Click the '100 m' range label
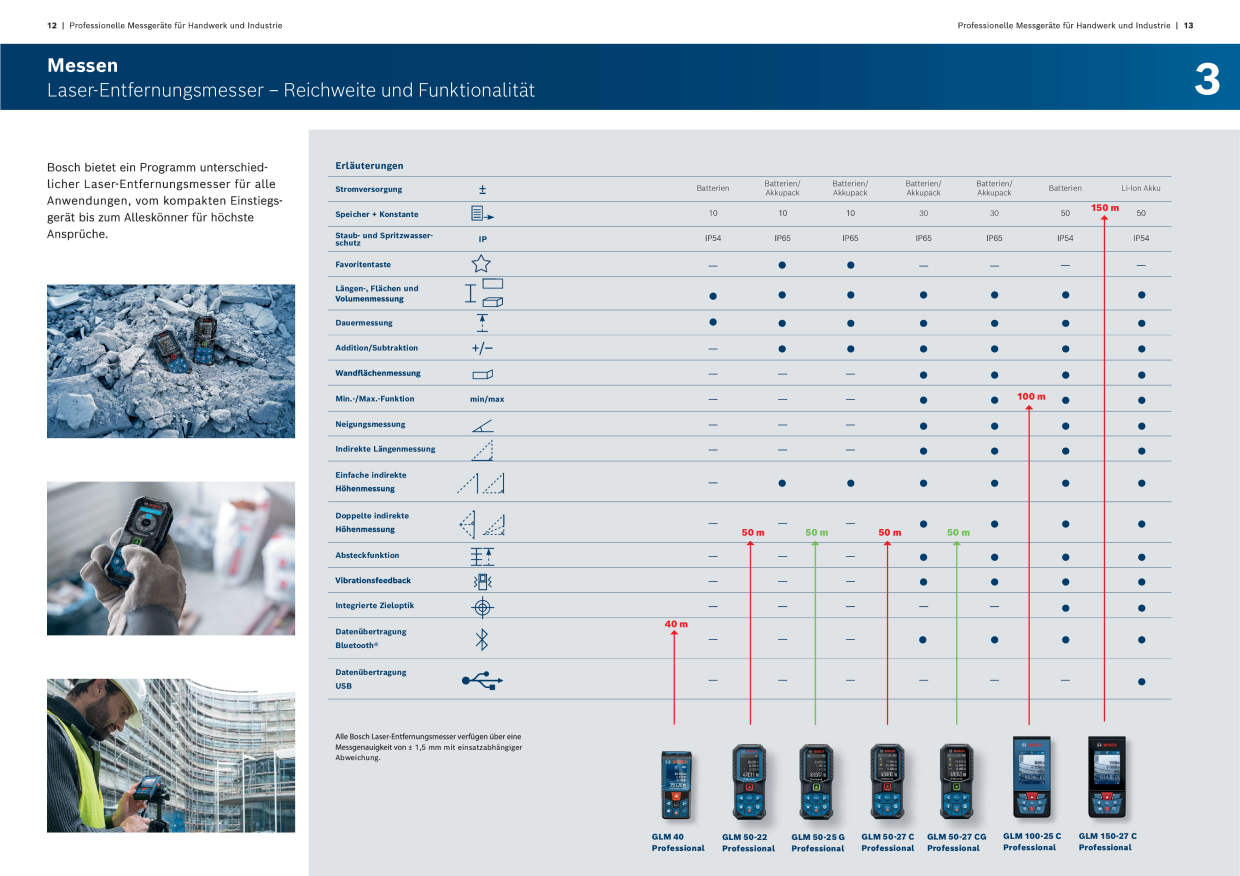The height and width of the screenshot is (876, 1240). [1031, 397]
